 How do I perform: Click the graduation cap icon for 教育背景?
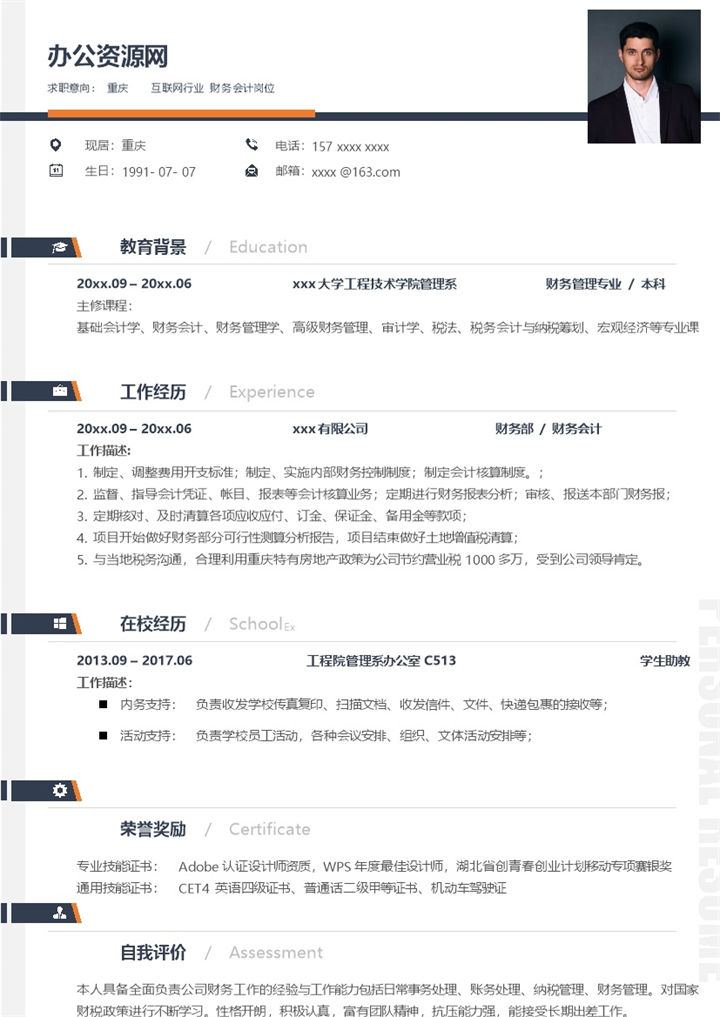pyautogui.click(x=60, y=247)
